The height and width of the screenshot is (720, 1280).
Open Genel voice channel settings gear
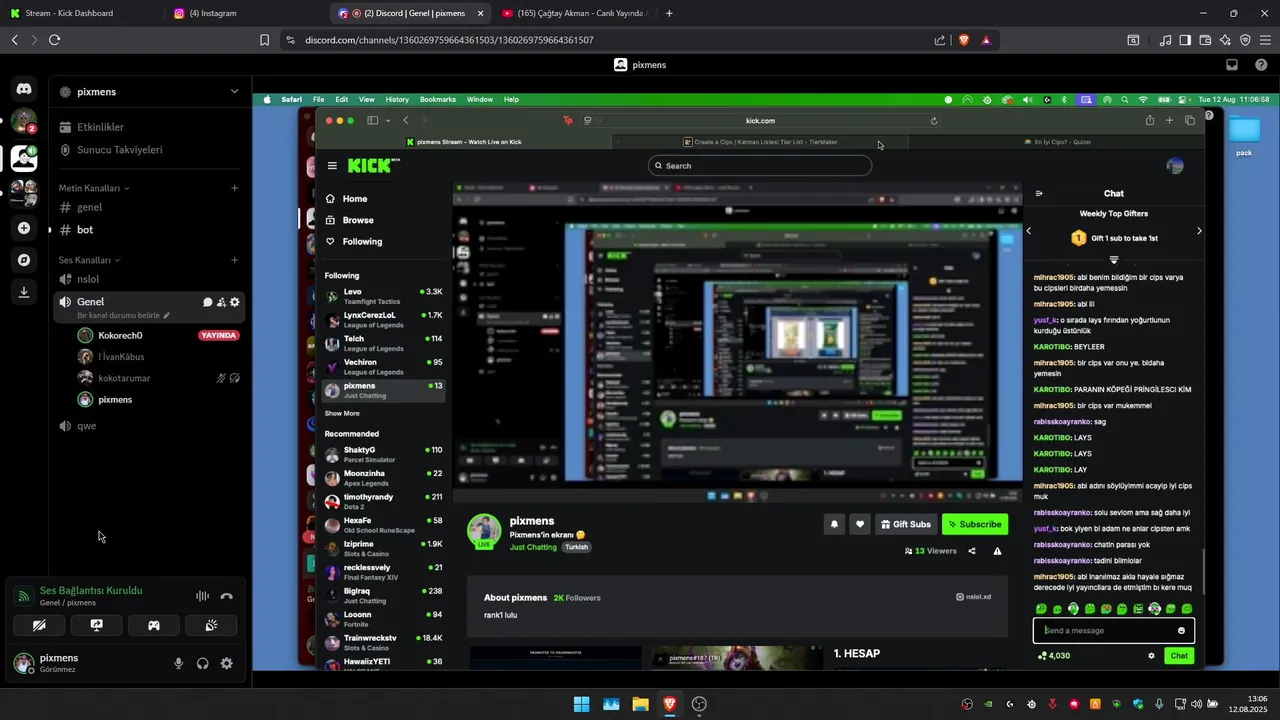[235, 302]
